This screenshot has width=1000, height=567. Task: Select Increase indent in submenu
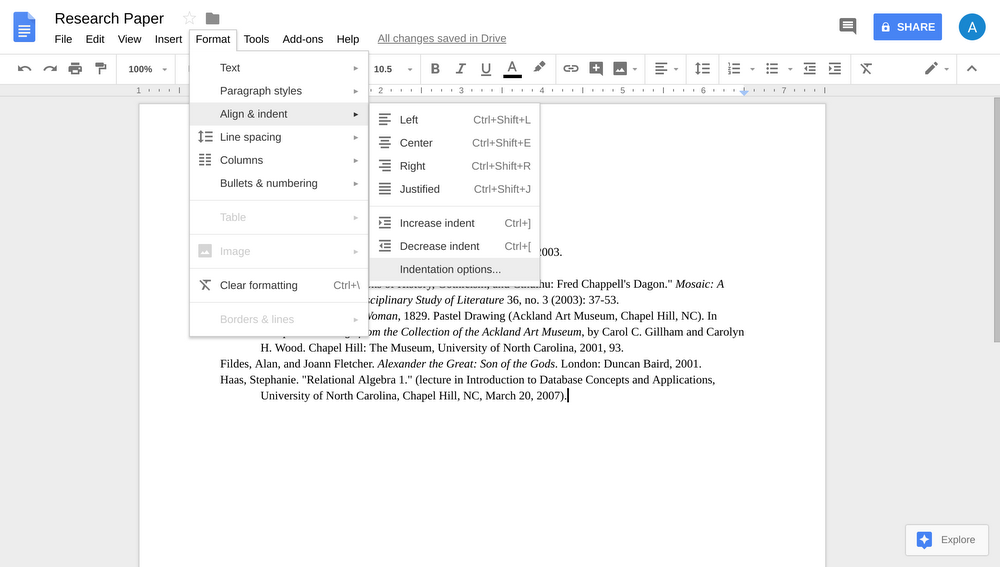[x=455, y=223]
